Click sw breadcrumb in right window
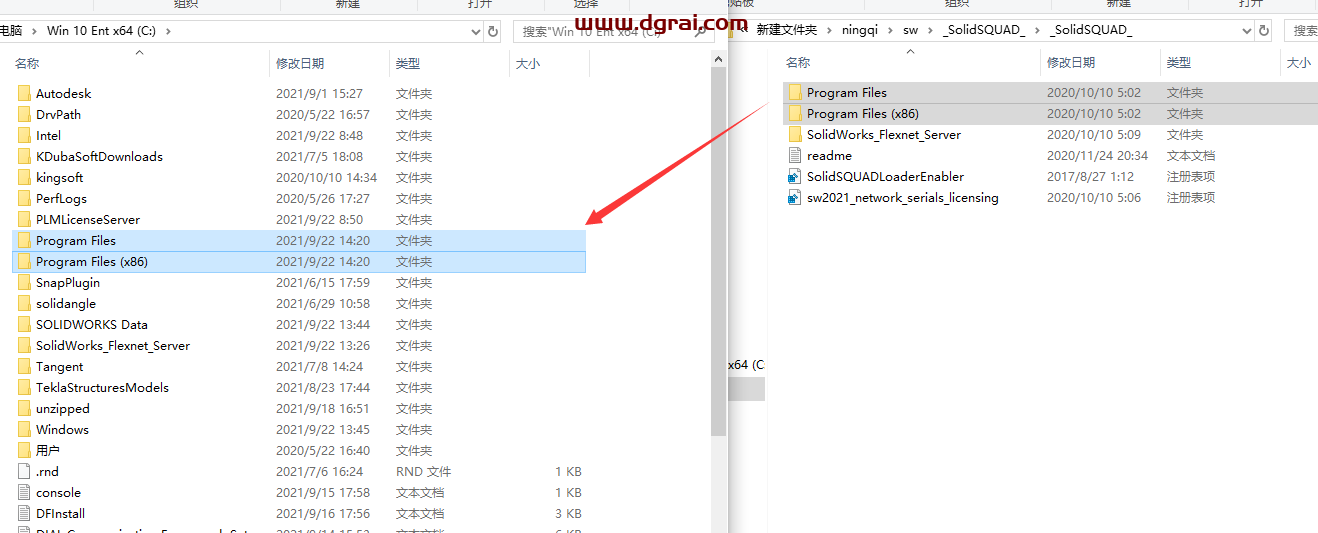This screenshot has width=1318, height=533. (x=911, y=30)
